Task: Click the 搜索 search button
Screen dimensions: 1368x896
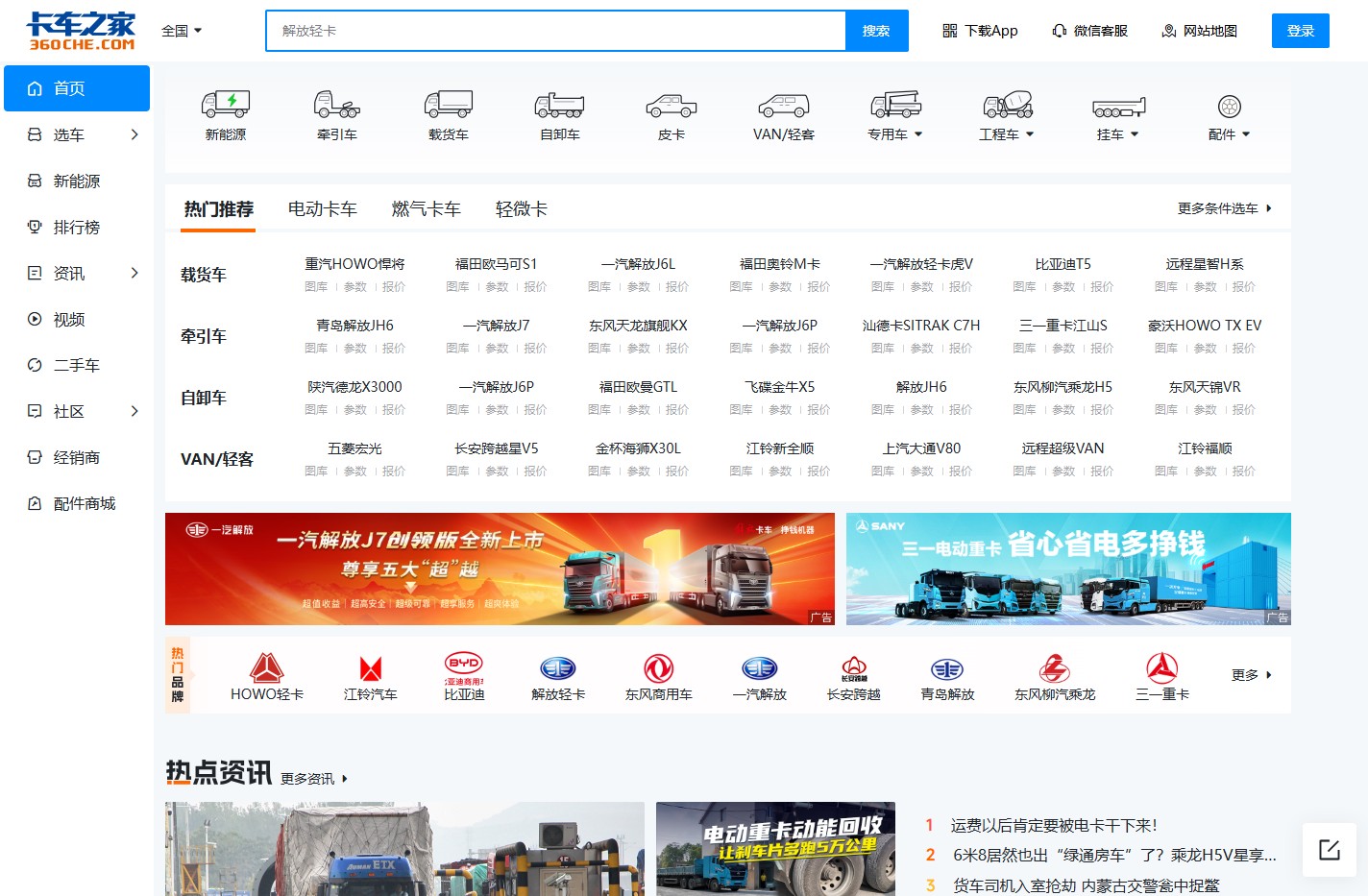Action: [x=876, y=31]
